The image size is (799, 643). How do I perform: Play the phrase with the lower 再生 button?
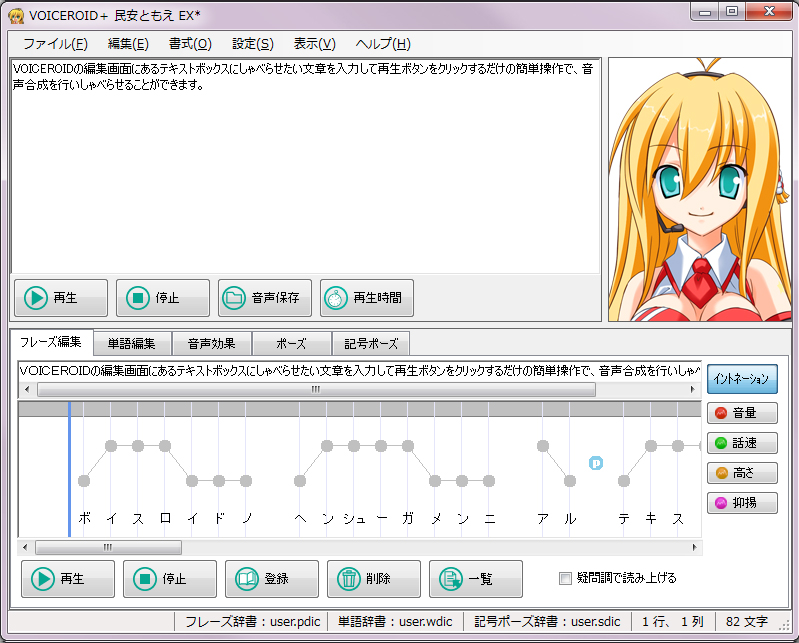[x=68, y=579]
